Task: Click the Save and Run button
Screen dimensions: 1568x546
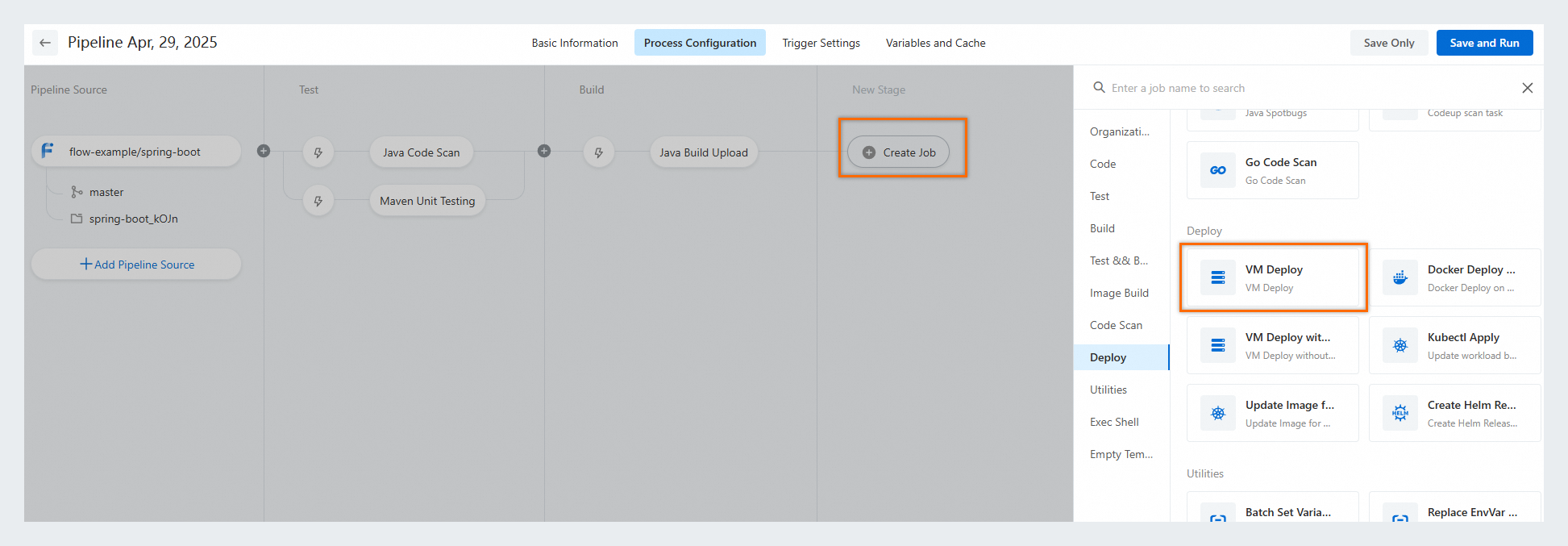Action: click(1484, 43)
